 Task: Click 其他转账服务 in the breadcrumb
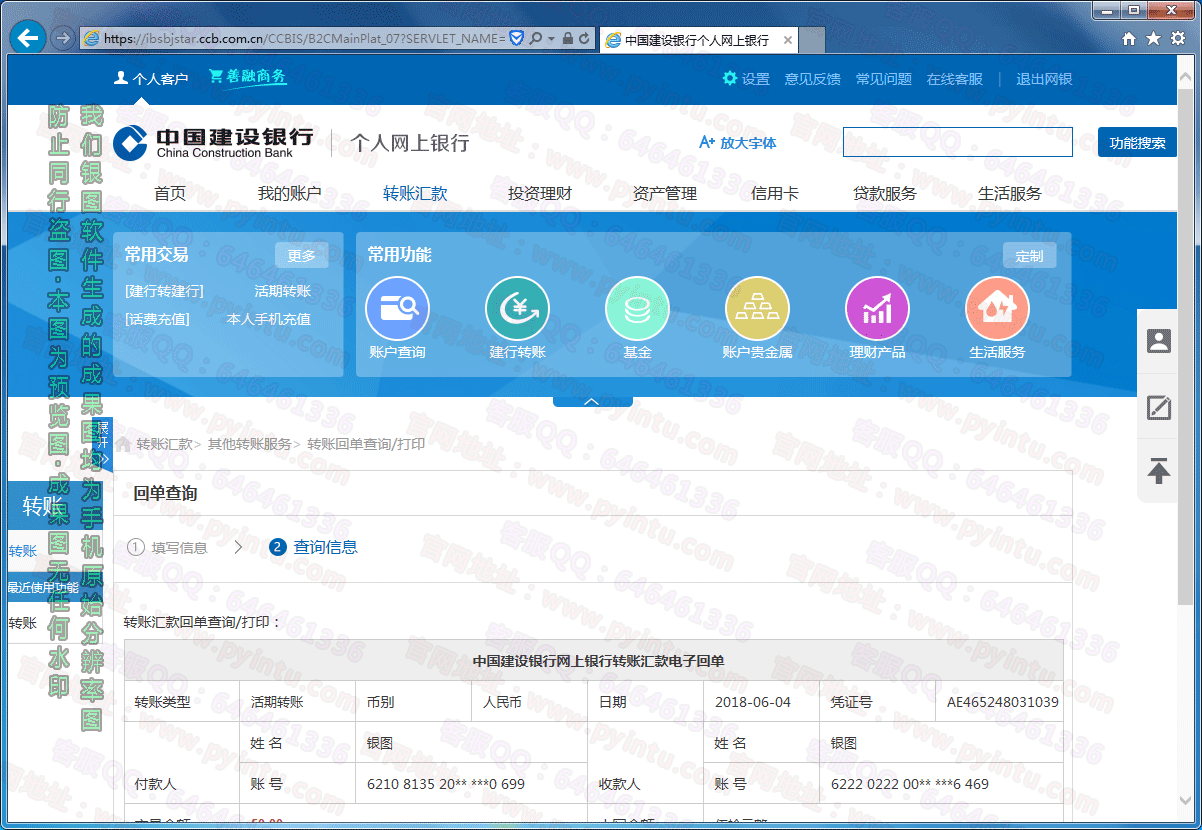pos(249,444)
